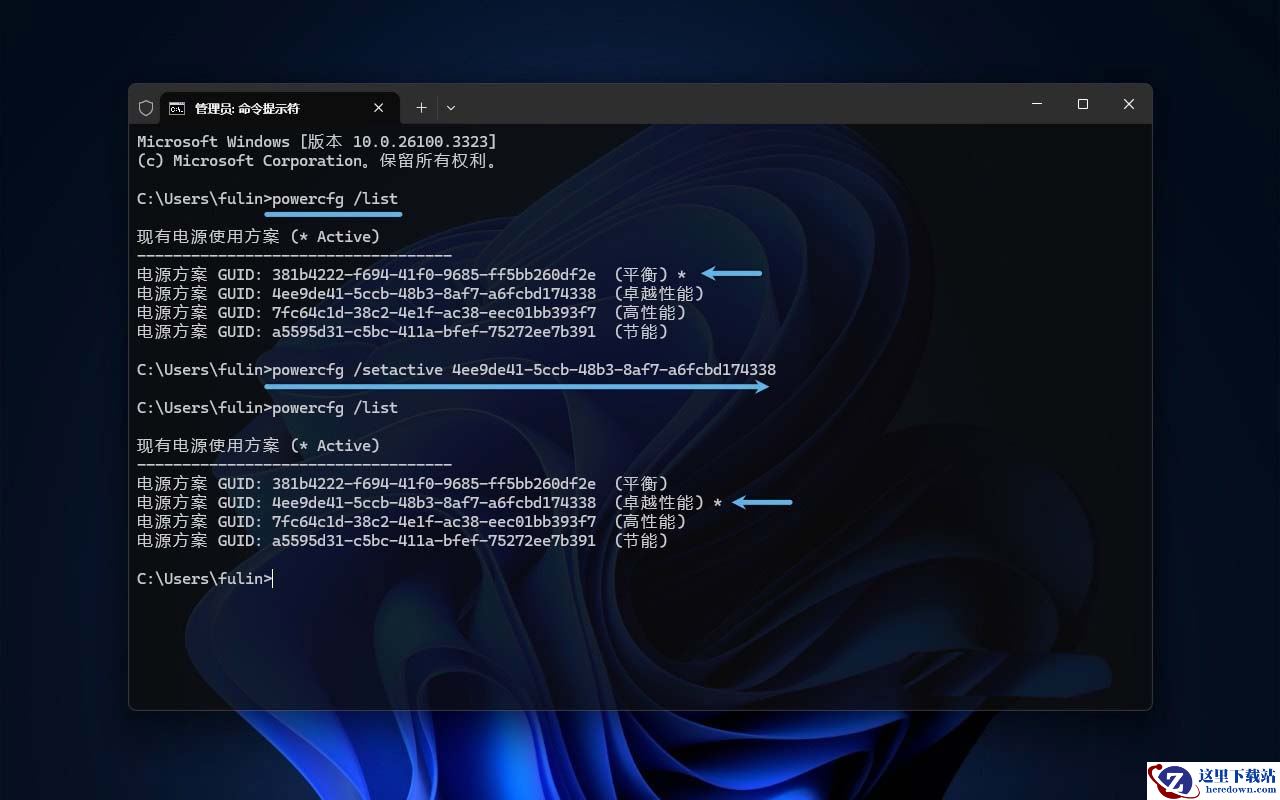Click the empty final C:\Users\fulin> prompt
This screenshot has width=1280, height=800.
coord(205,579)
